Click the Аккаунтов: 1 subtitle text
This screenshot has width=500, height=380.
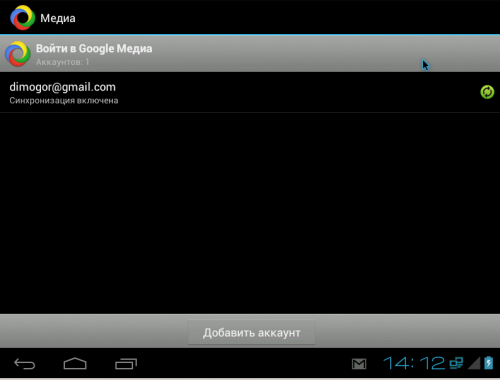point(62,62)
